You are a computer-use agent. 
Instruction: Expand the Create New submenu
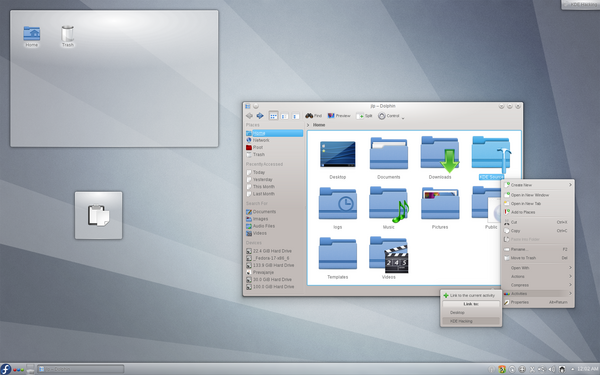[538, 185]
